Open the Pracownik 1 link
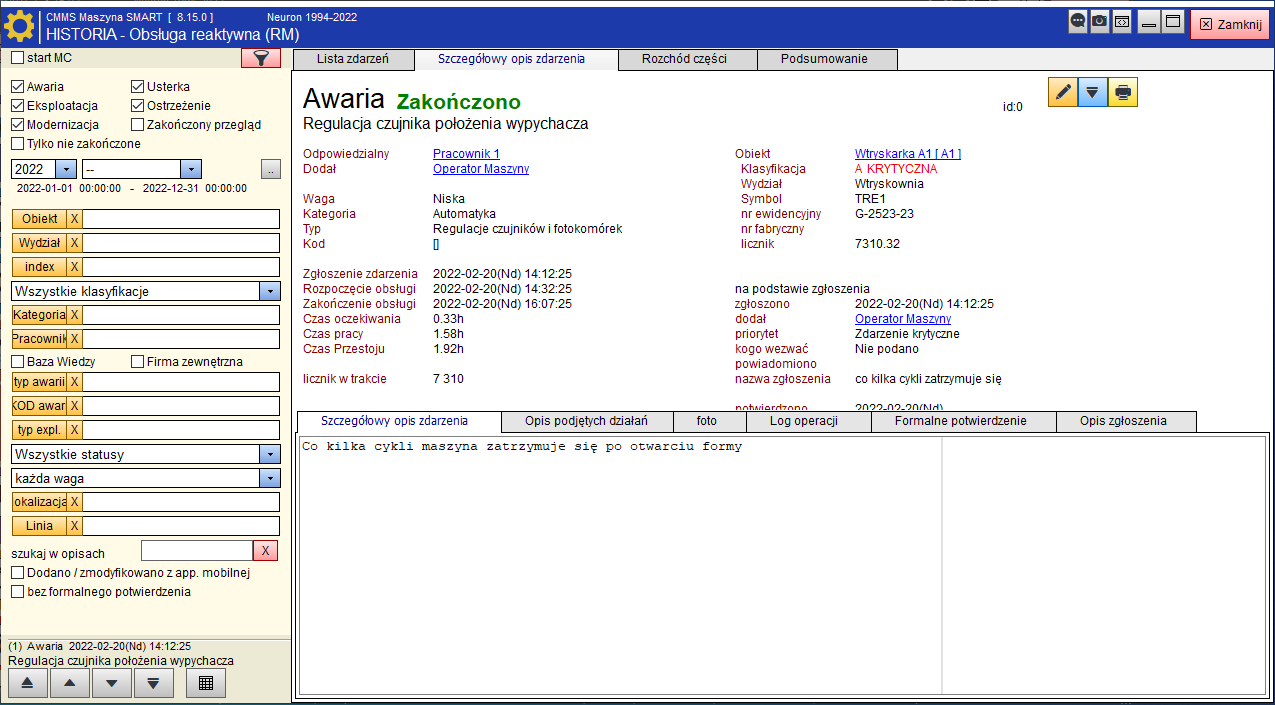The height and width of the screenshot is (705, 1275). coord(466,154)
